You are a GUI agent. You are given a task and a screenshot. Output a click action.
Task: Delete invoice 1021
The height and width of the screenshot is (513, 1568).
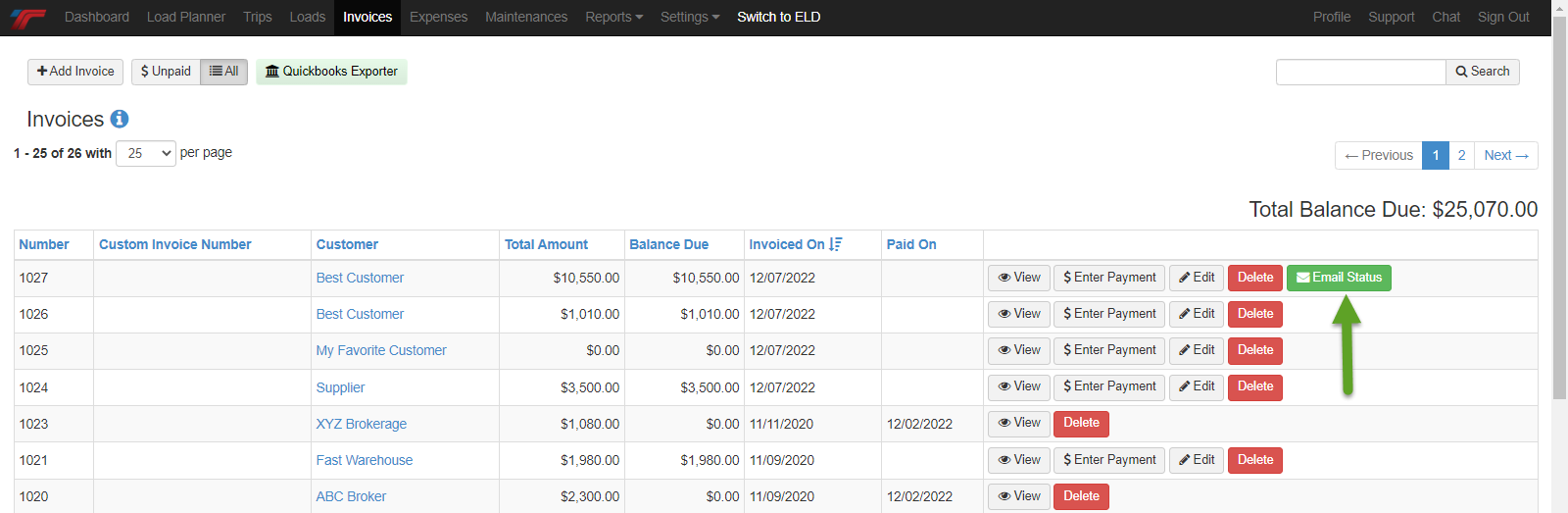click(x=1255, y=460)
